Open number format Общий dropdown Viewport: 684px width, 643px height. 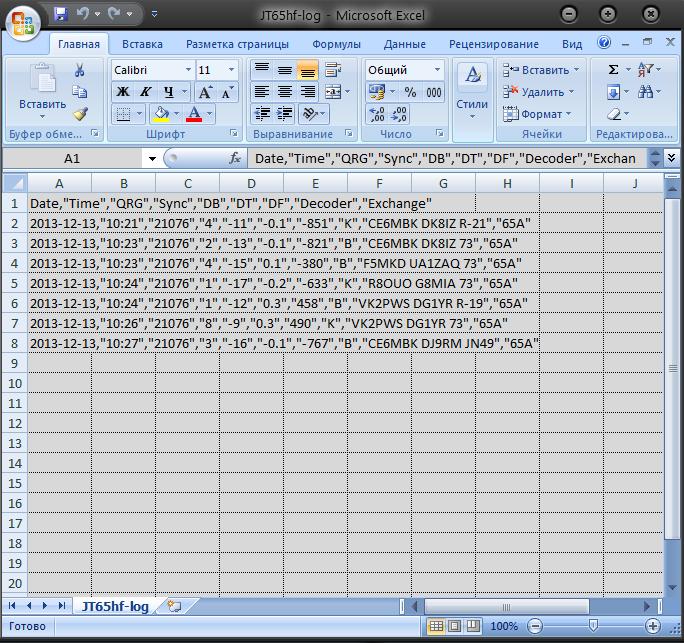click(x=437, y=70)
